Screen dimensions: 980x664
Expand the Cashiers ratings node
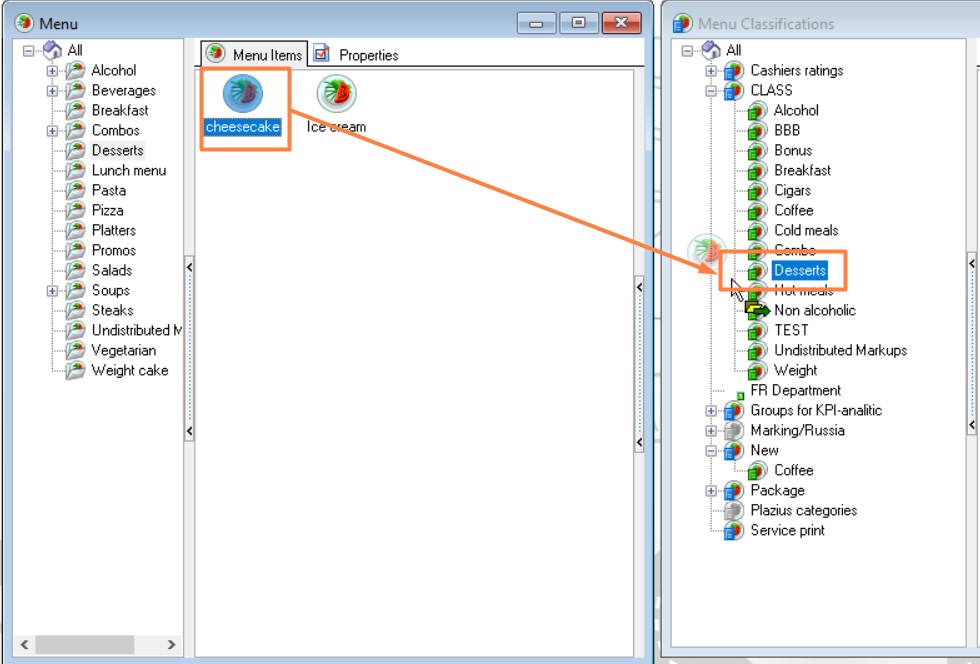(711, 71)
